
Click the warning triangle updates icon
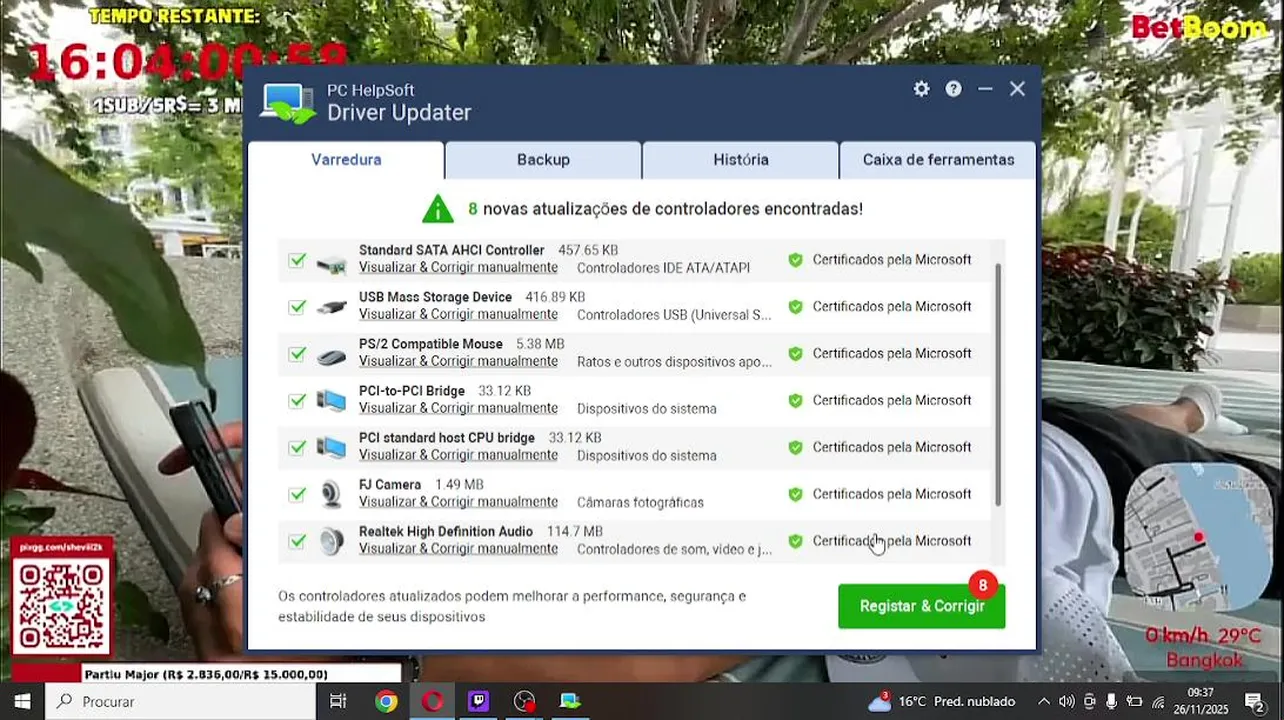[437, 209]
